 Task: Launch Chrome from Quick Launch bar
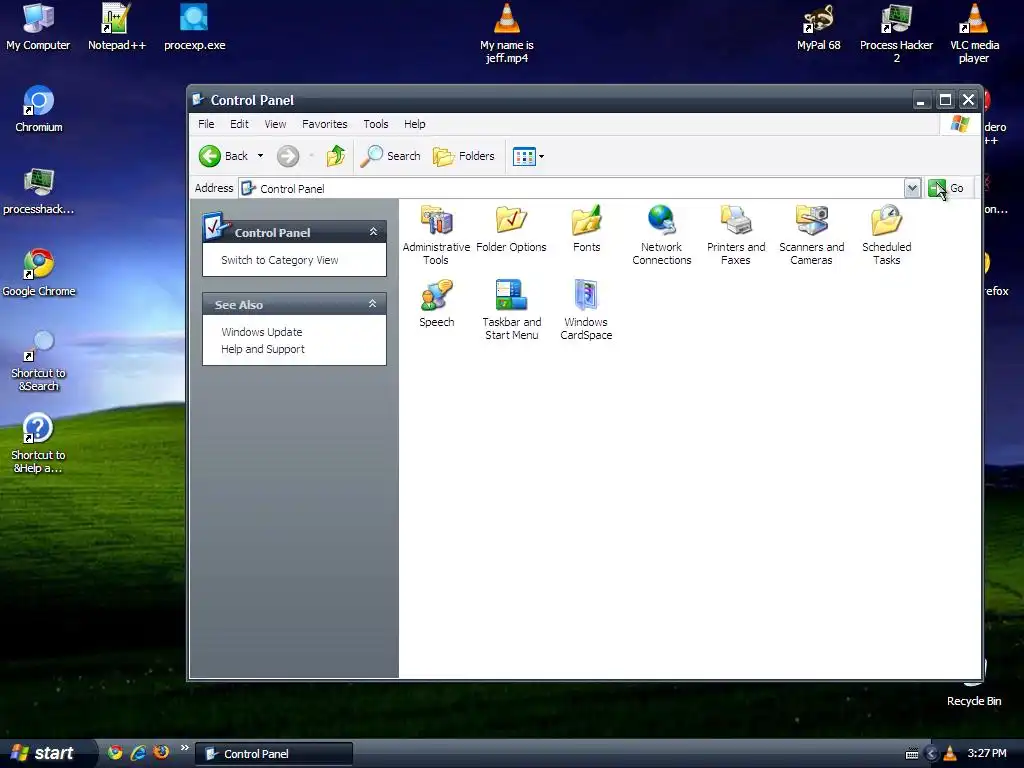point(116,753)
